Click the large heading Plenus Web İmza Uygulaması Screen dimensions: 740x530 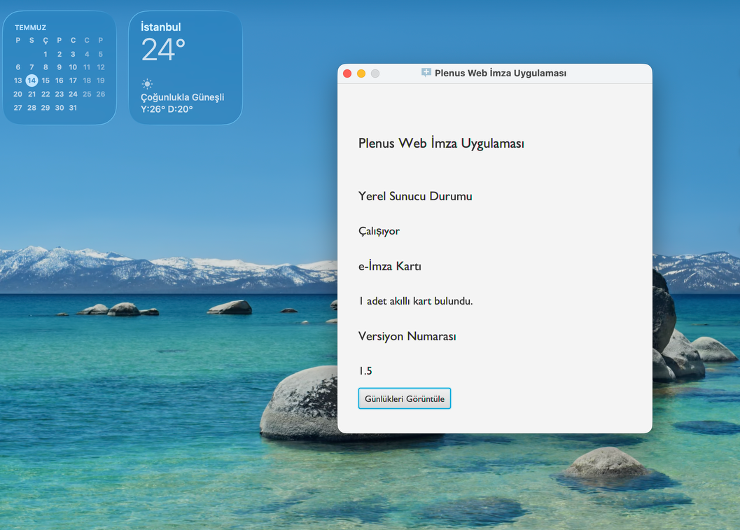click(441, 143)
